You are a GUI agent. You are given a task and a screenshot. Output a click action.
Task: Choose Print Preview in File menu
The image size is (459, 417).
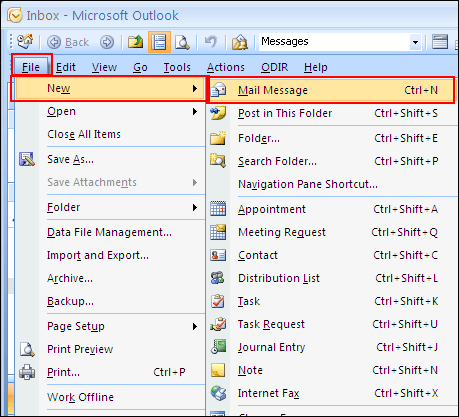109,349
